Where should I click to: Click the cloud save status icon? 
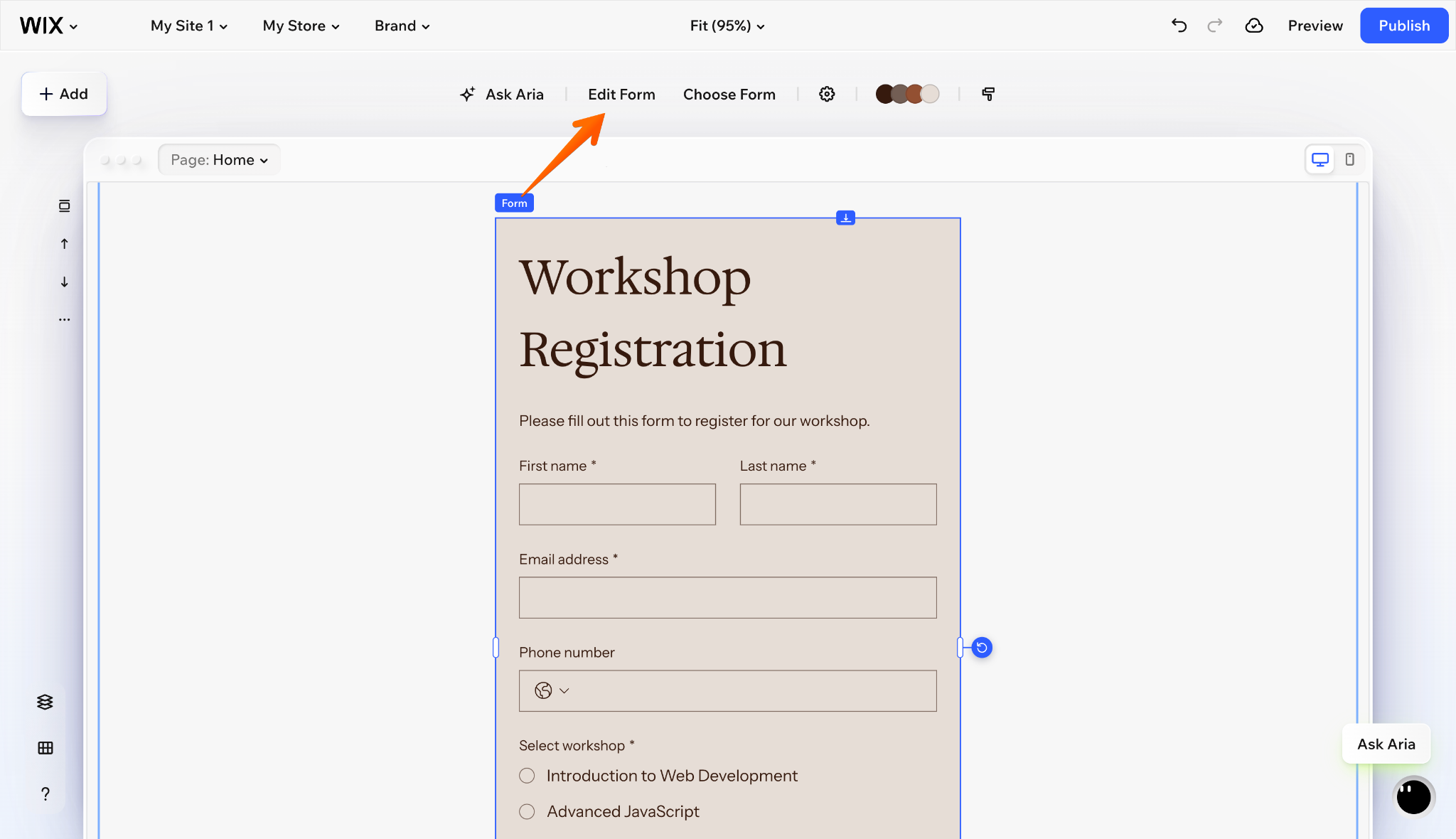(1254, 26)
